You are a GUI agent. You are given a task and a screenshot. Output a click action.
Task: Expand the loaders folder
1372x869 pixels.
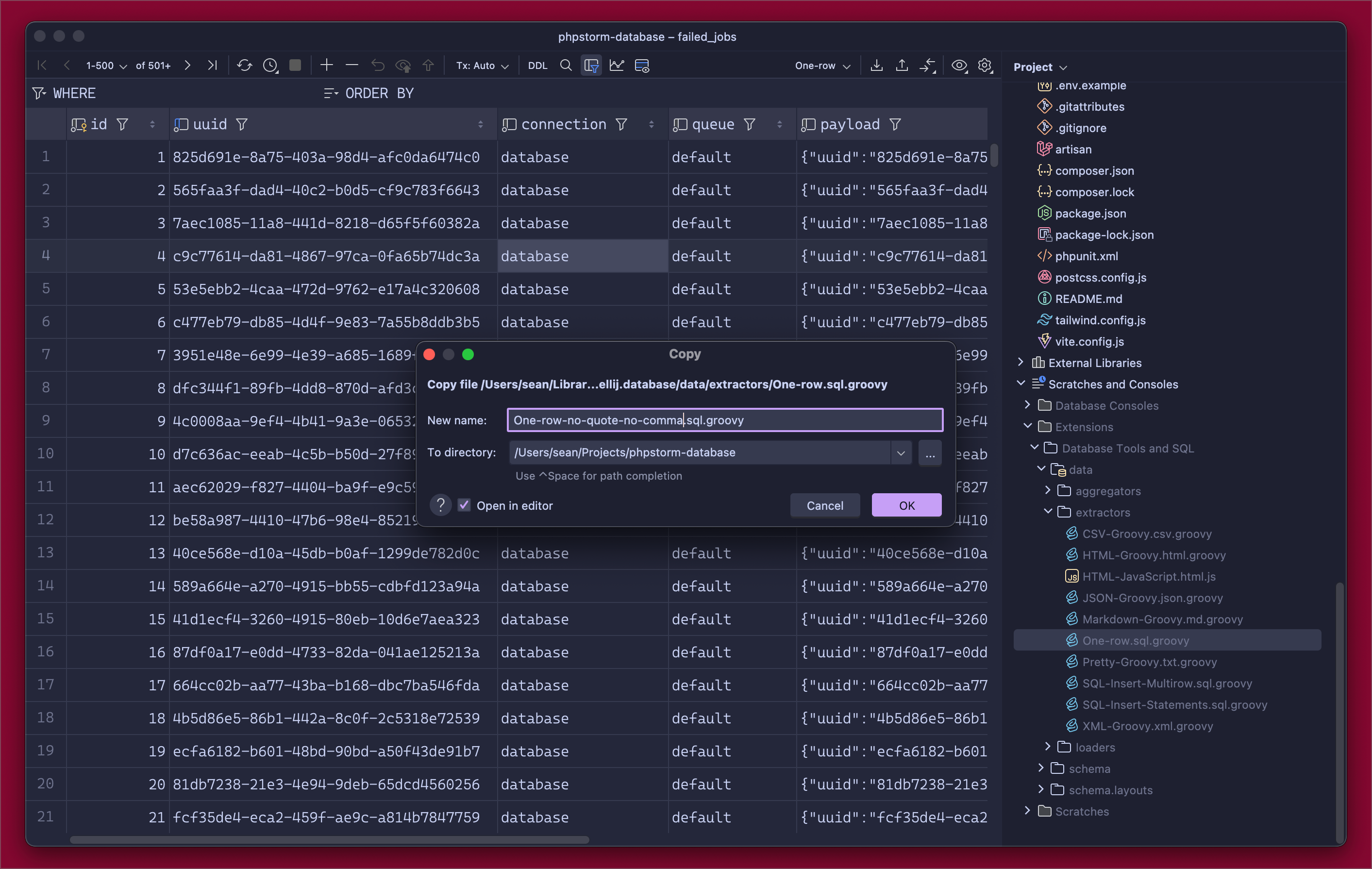click(1048, 747)
